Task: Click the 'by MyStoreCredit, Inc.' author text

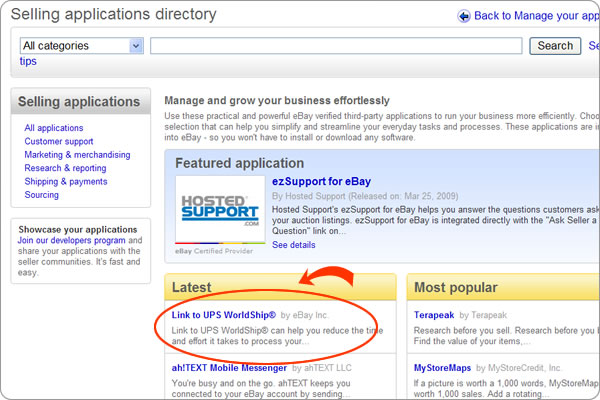Action: [519, 368]
